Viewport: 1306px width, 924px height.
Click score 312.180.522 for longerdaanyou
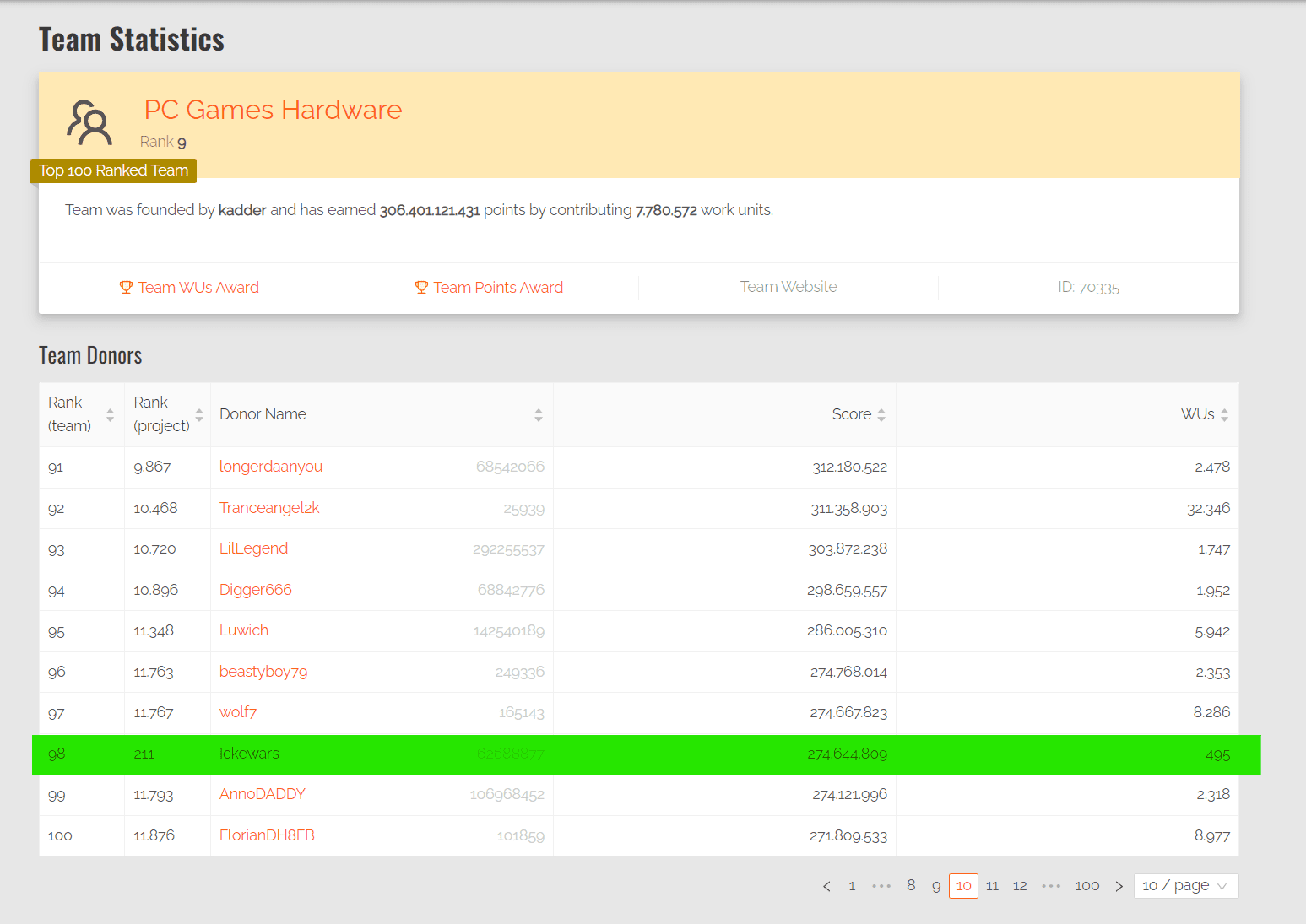click(850, 467)
